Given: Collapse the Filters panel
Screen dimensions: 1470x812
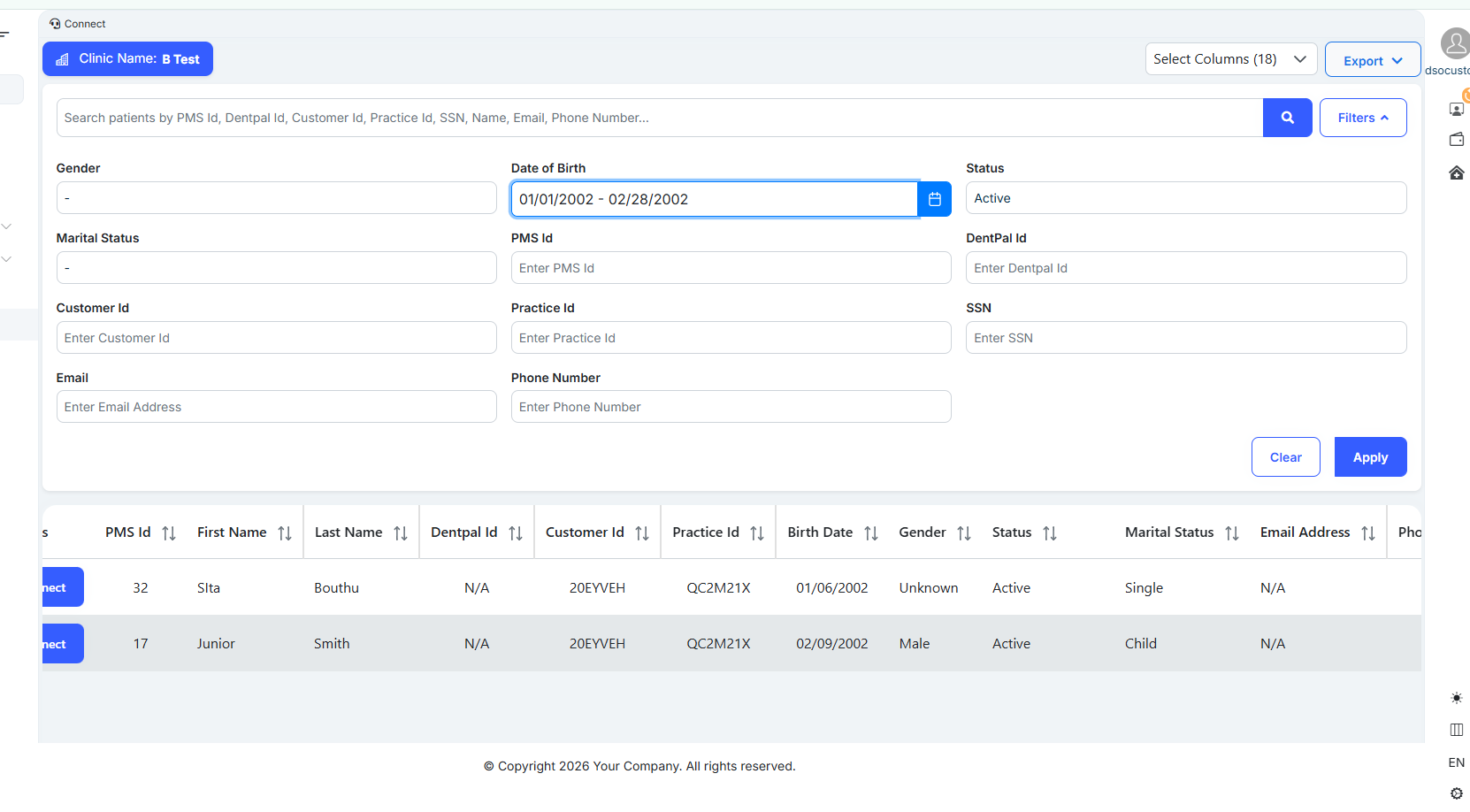Looking at the screenshot, I should click(1362, 118).
